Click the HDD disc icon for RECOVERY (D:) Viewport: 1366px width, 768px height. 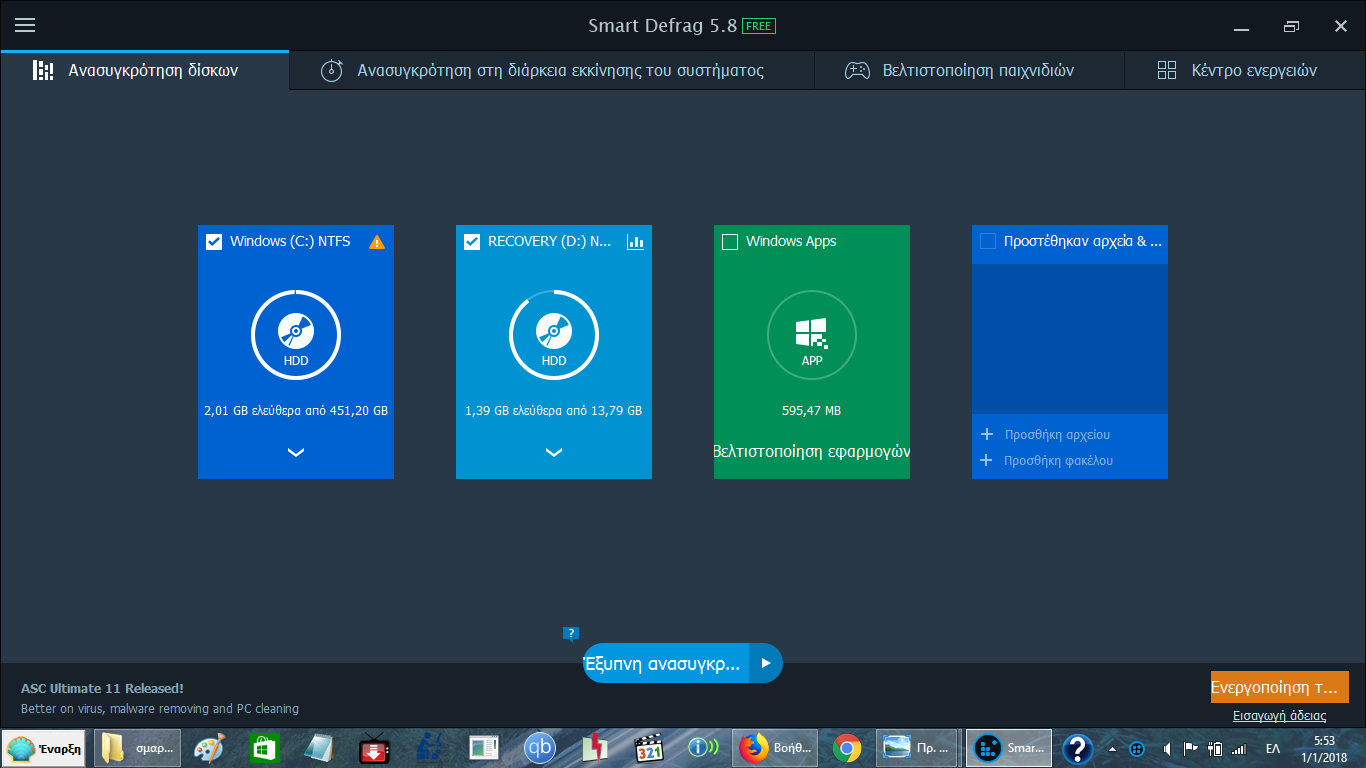click(x=554, y=334)
